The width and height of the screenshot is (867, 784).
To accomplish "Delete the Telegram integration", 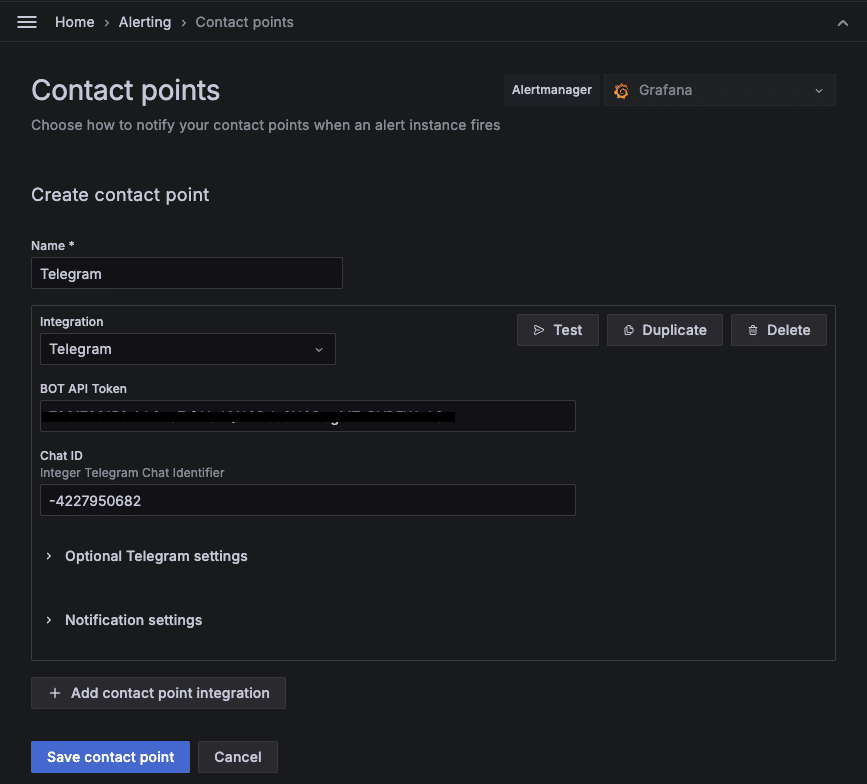I will point(778,330).
